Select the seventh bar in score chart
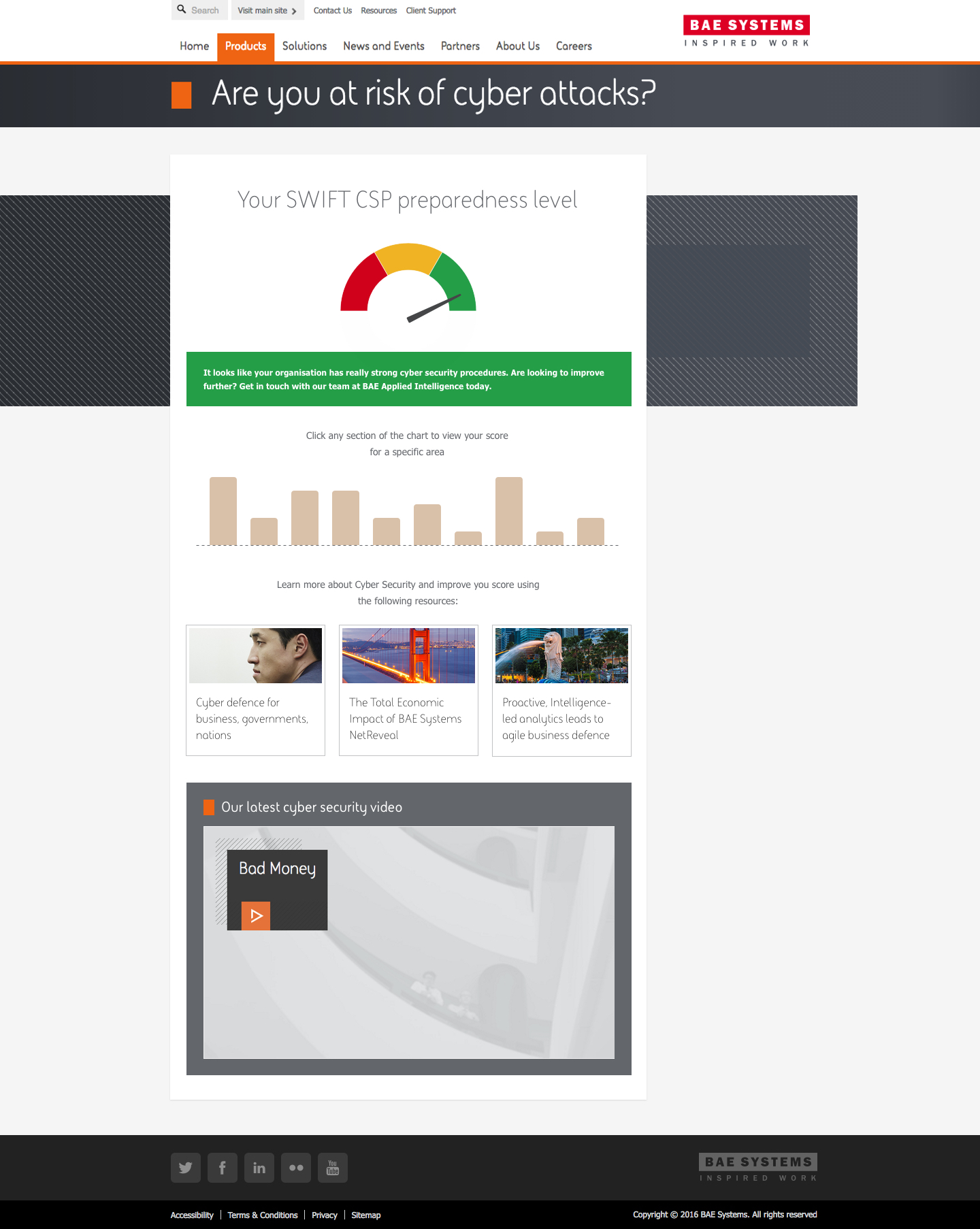Image resolution: width=980 pixels, height=1229 pixels. [468, 538]
